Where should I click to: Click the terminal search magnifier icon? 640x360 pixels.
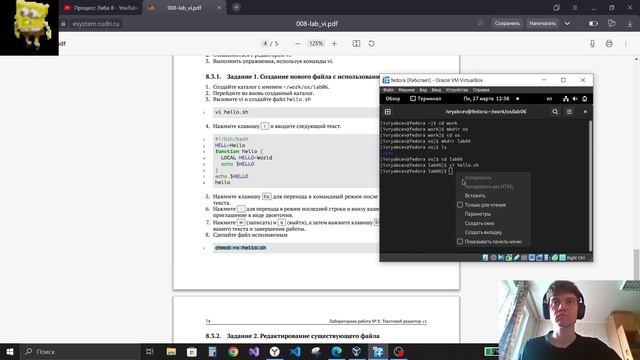pyautogui.click(x=555, y=111)
